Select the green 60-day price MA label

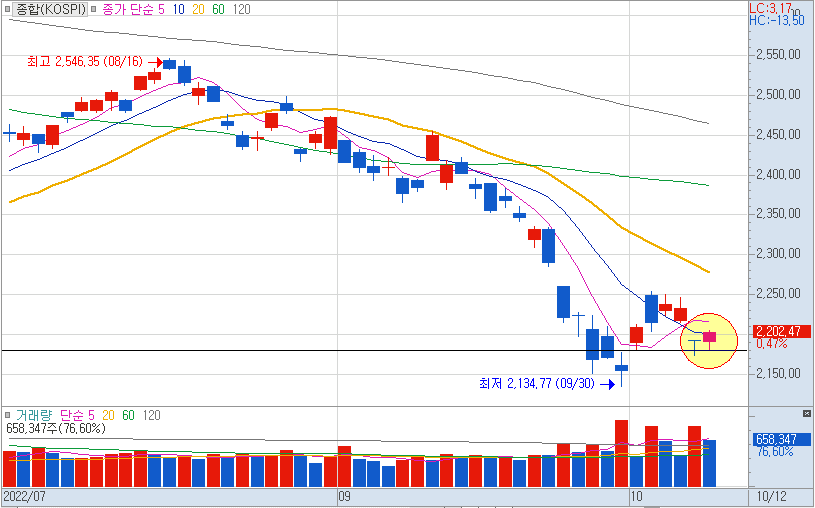pos(218,9)
